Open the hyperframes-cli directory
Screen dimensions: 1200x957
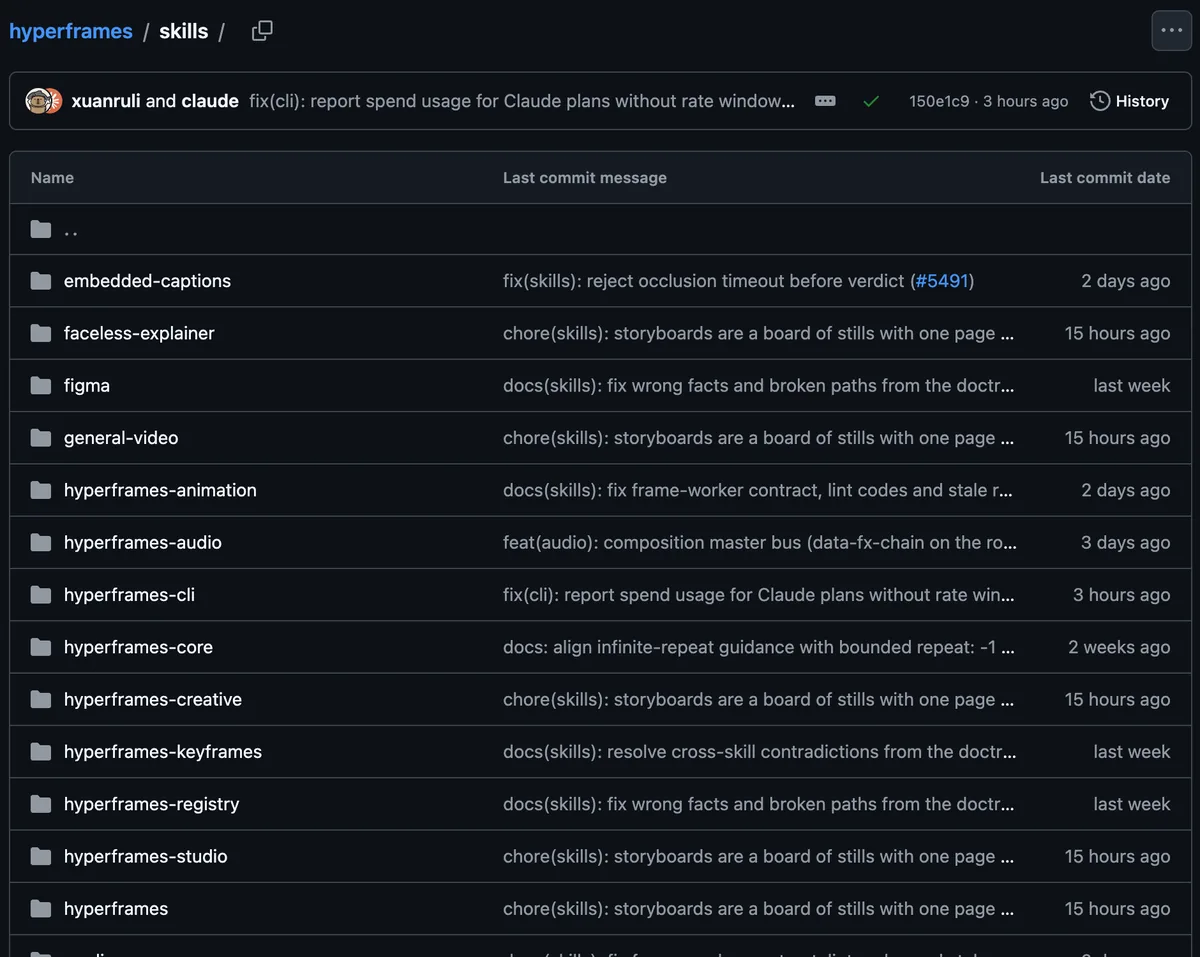click(x=129, y=595)
